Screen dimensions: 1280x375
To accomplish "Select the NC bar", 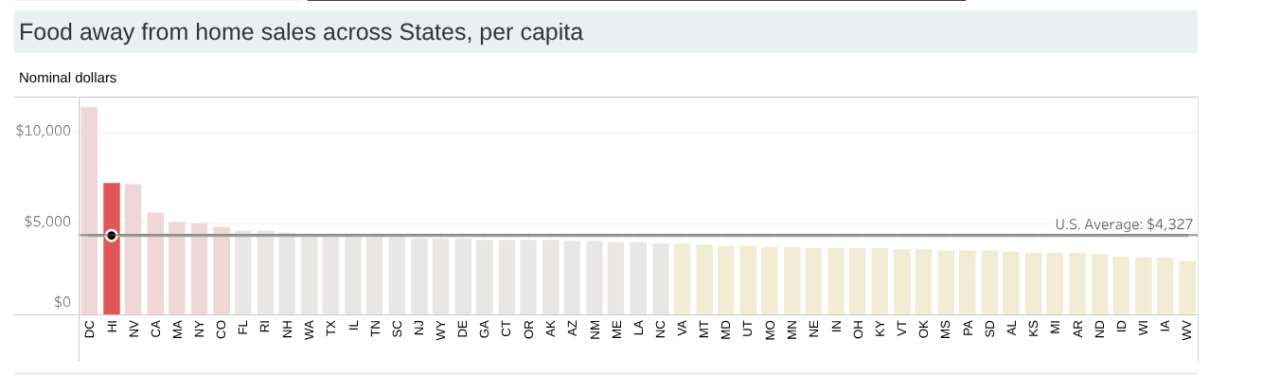I will 661,279.
